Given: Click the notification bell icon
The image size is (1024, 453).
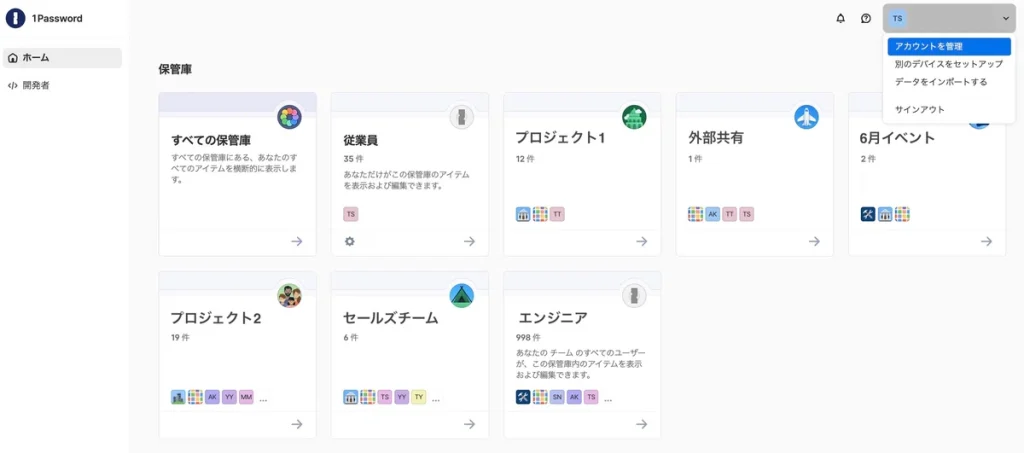Looking at the screenshot, I should point(840,18).
